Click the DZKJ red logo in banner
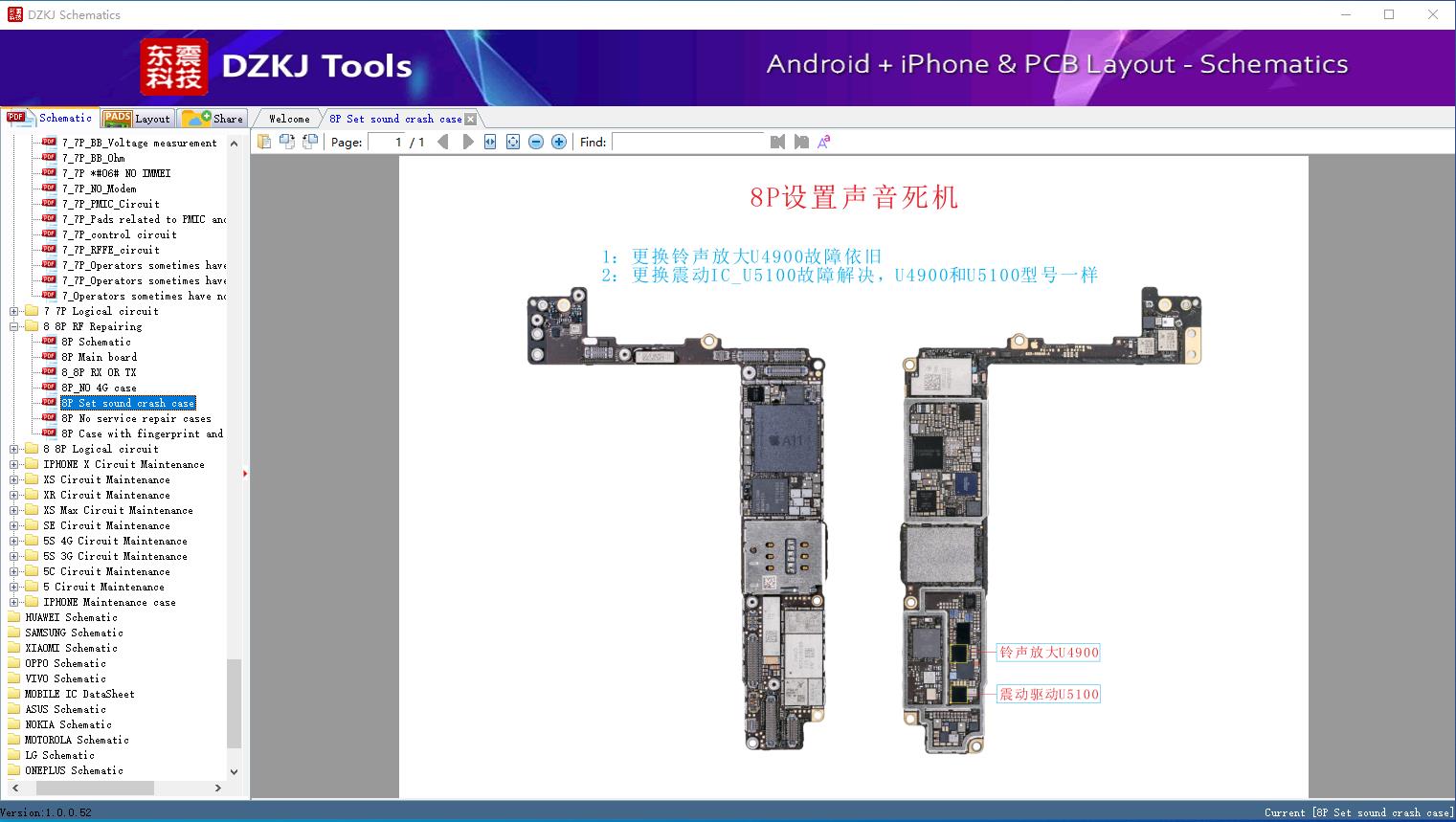 pos(174,67)
